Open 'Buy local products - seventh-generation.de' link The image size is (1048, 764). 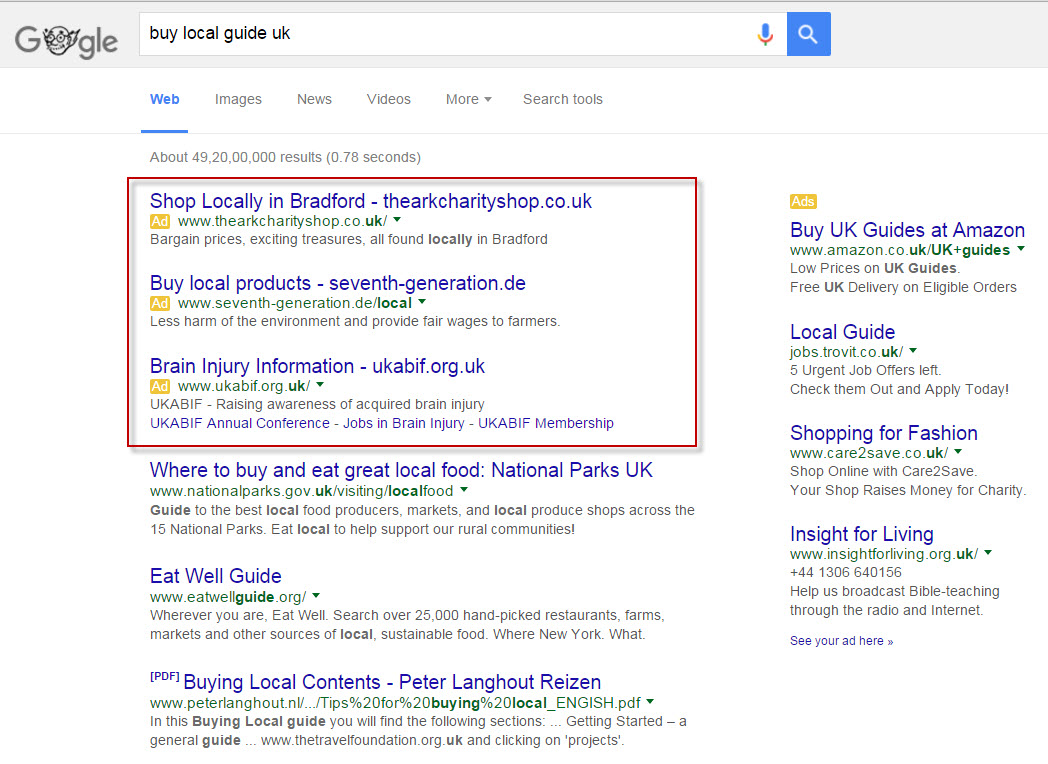coord(338,283)
